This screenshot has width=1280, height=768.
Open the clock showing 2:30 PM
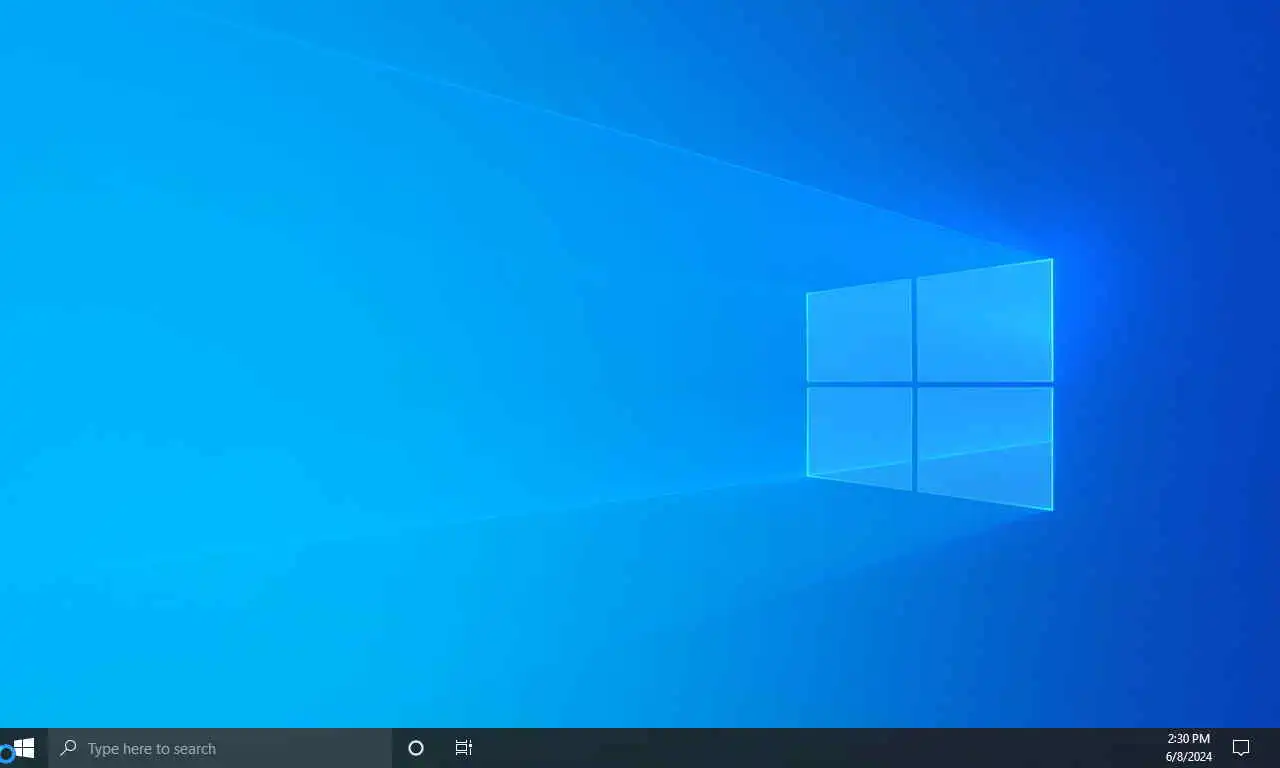click(1188, 748)
